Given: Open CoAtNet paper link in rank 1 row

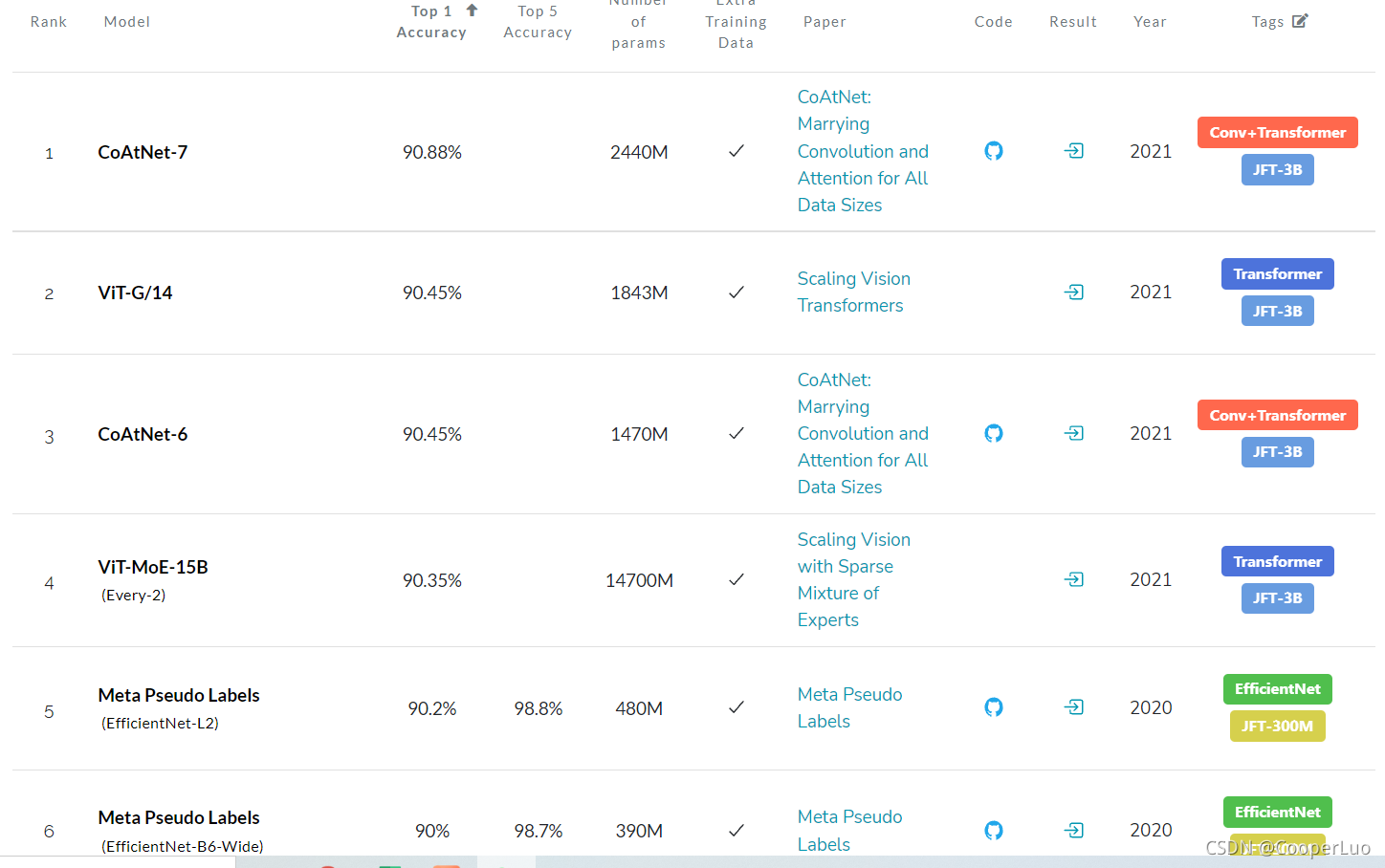Looking at the screenshot, I should 863,151.
